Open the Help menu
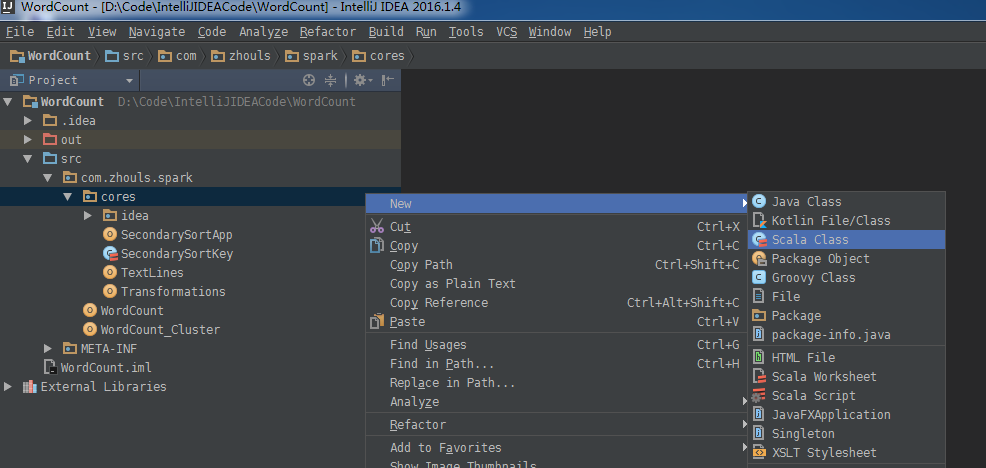Image resolution: width=986 pixels, height=468 pixels. (x=597, y=31)
